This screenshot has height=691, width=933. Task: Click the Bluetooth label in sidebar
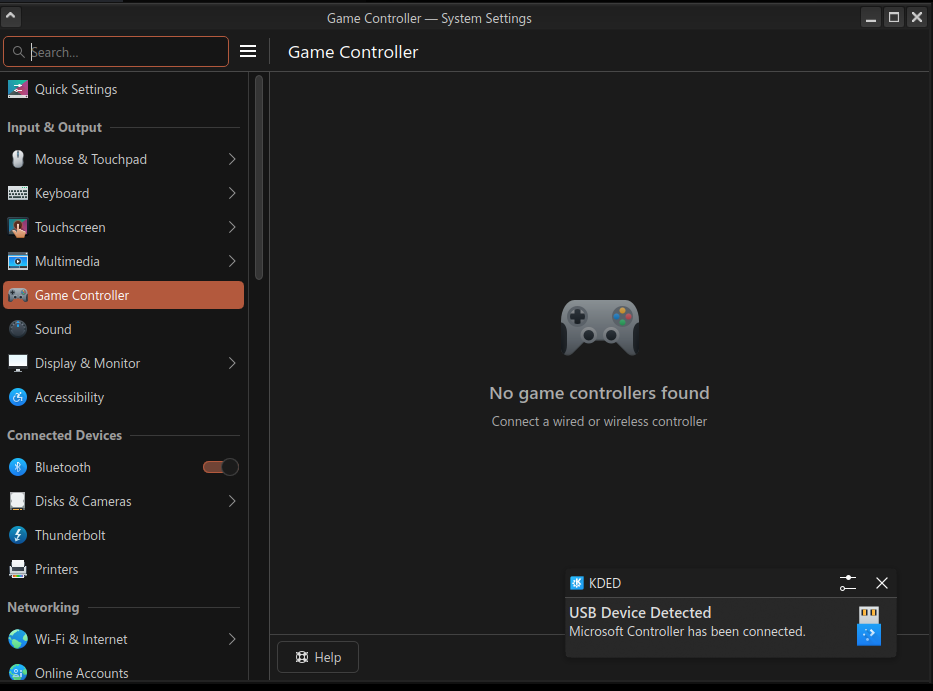62,467
